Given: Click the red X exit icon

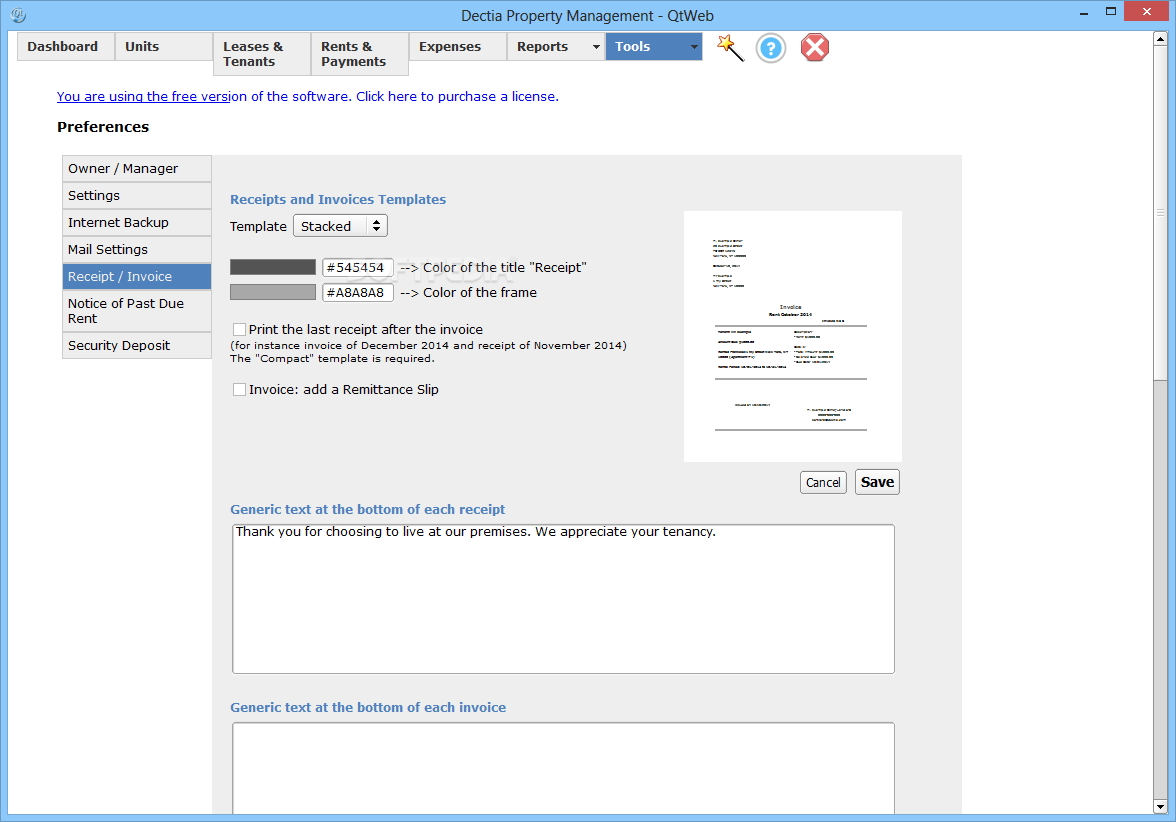Looking at the screenshot, I should point(814,48).
